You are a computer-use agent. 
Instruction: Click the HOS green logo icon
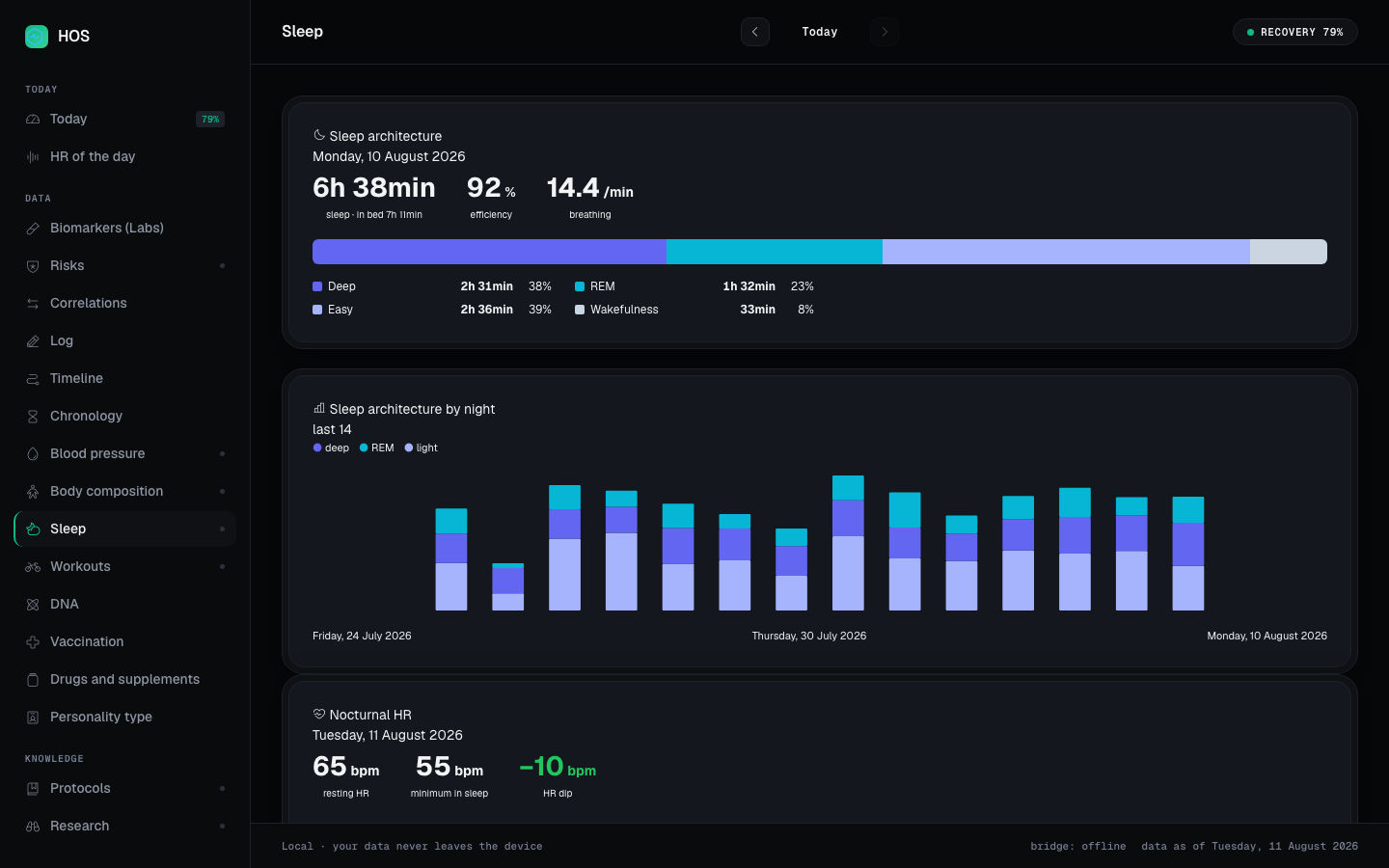[37, 37]
